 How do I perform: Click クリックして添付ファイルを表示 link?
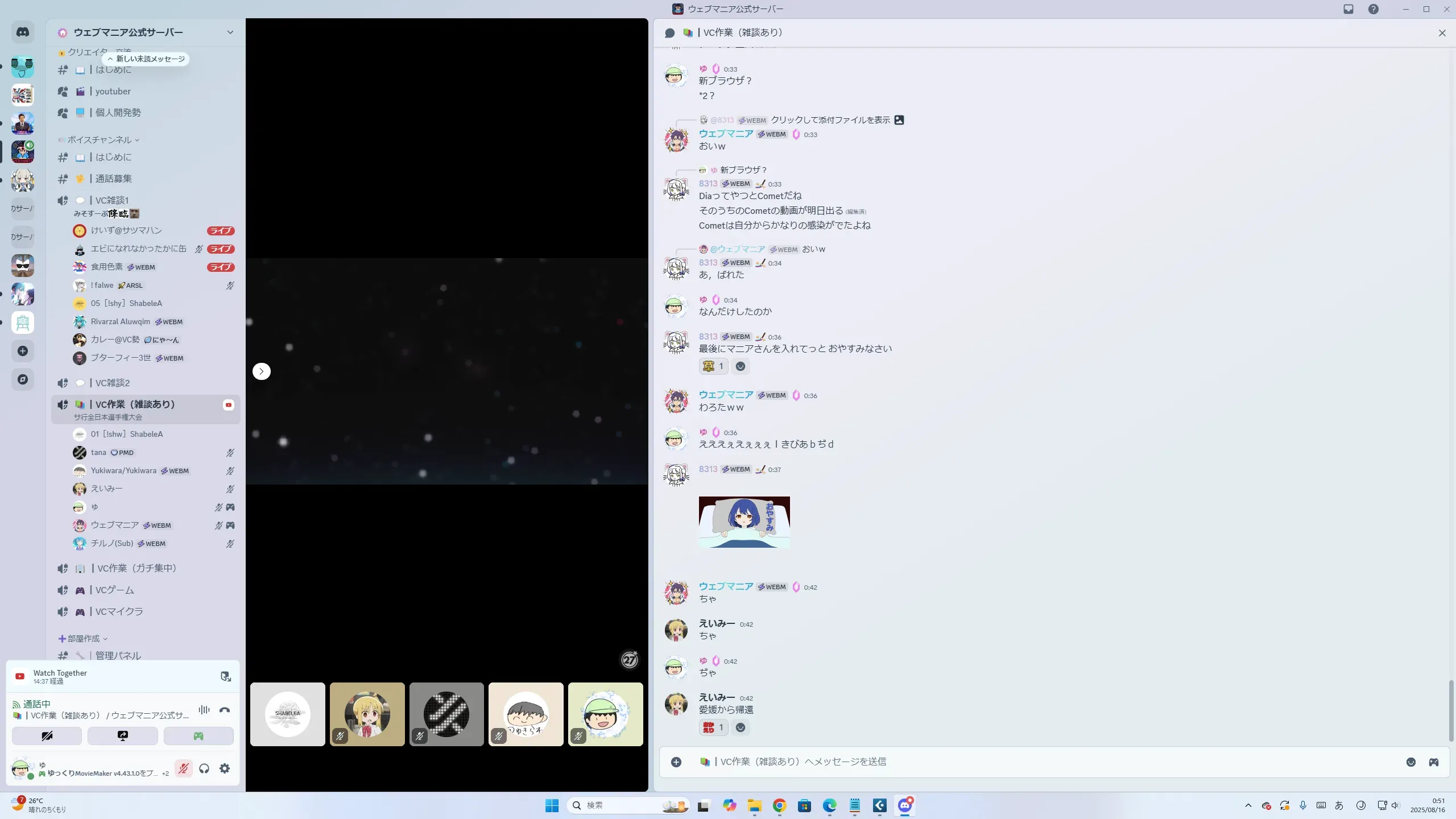[830, 120]
